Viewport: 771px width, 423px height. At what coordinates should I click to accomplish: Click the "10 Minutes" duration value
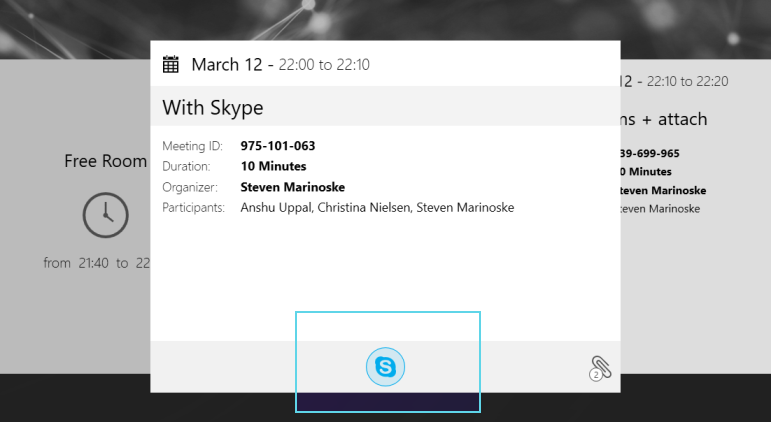click(x=273, y=166)
